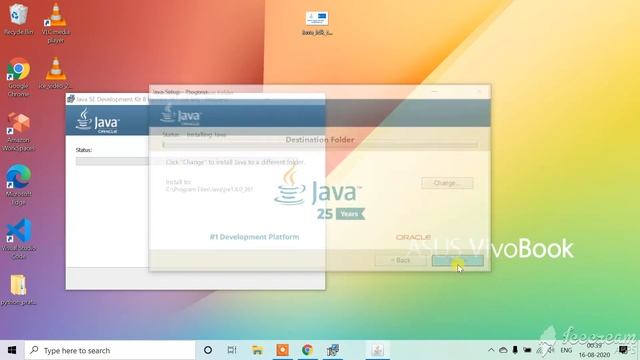Viewport: 640px width, 360px height.
Task: Open the Amazon Workspaces desktop shortcut
Action: 18,131
